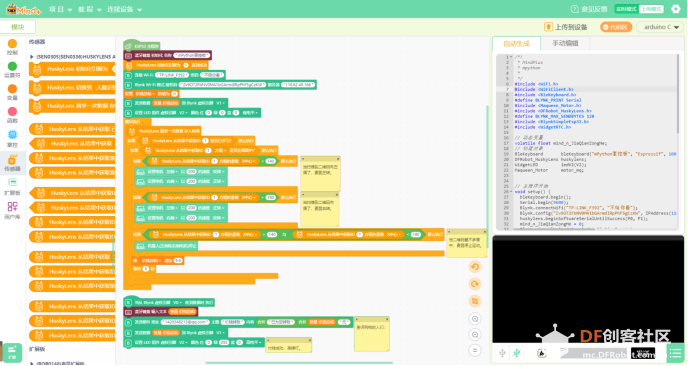The image size is (688, 366).
Task: Click value 140 in first comparison block
Action: (271, 161)
